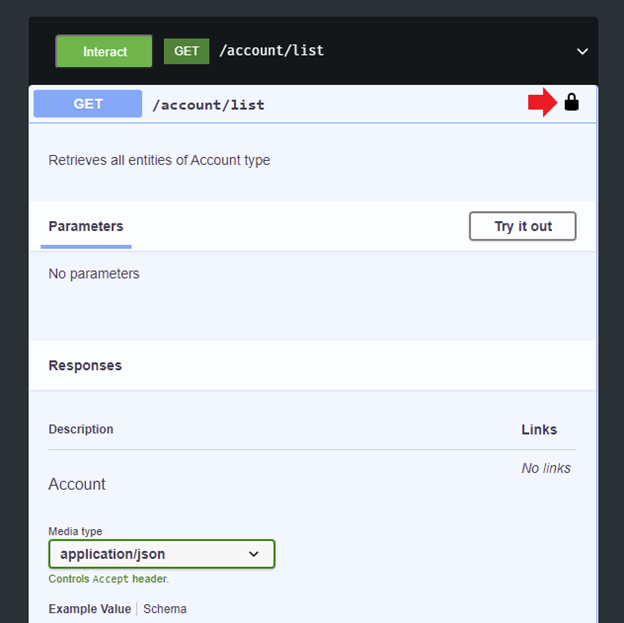The height and width of the screenshot is (623, 624).
Task: Click the Retrieves all entities description text
Action: 159,160
